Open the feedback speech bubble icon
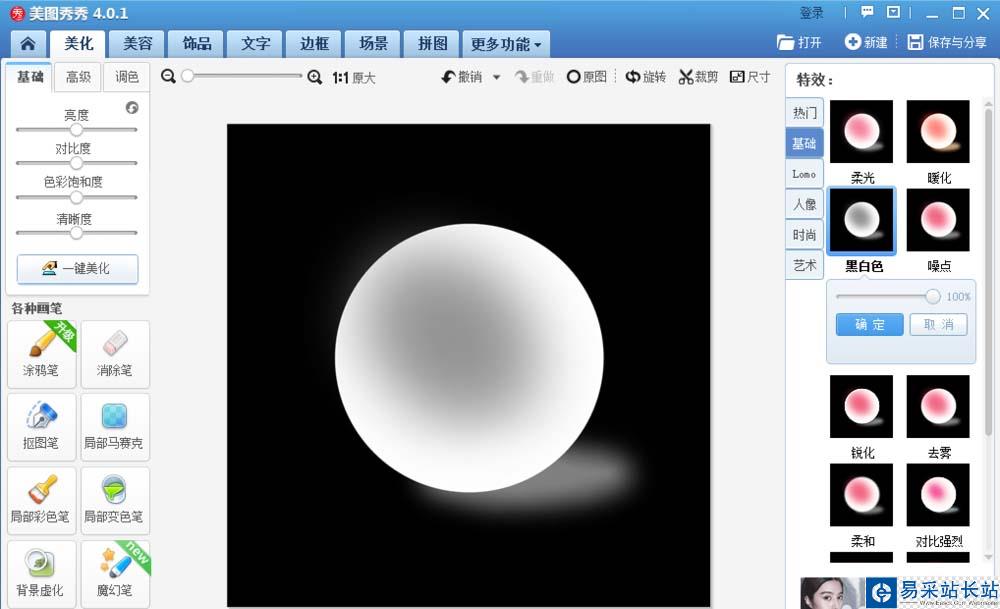 point(867,12)
